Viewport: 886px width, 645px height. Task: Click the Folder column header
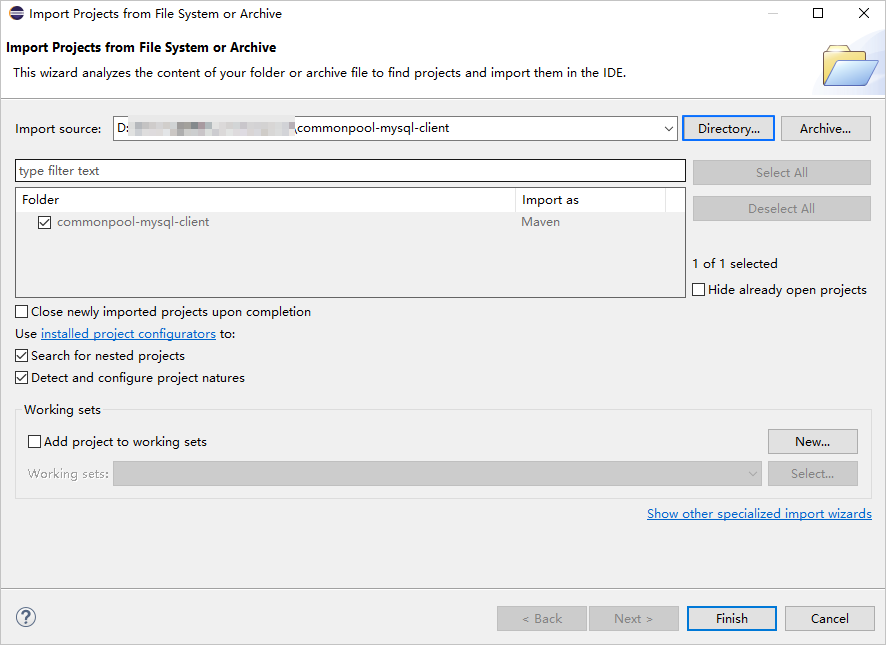coord(265,200)
